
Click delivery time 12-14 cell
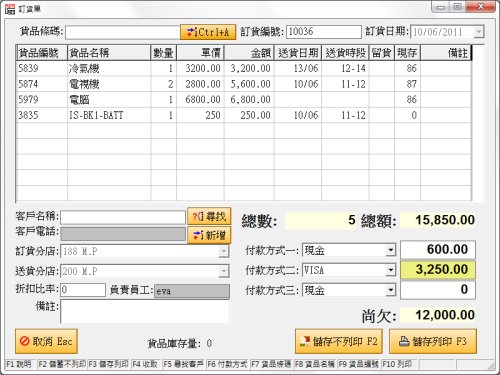tap(345, 68)
